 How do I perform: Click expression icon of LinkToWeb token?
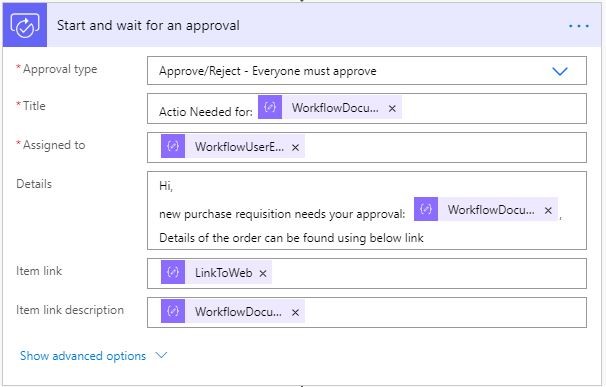(x=173, y=272)
